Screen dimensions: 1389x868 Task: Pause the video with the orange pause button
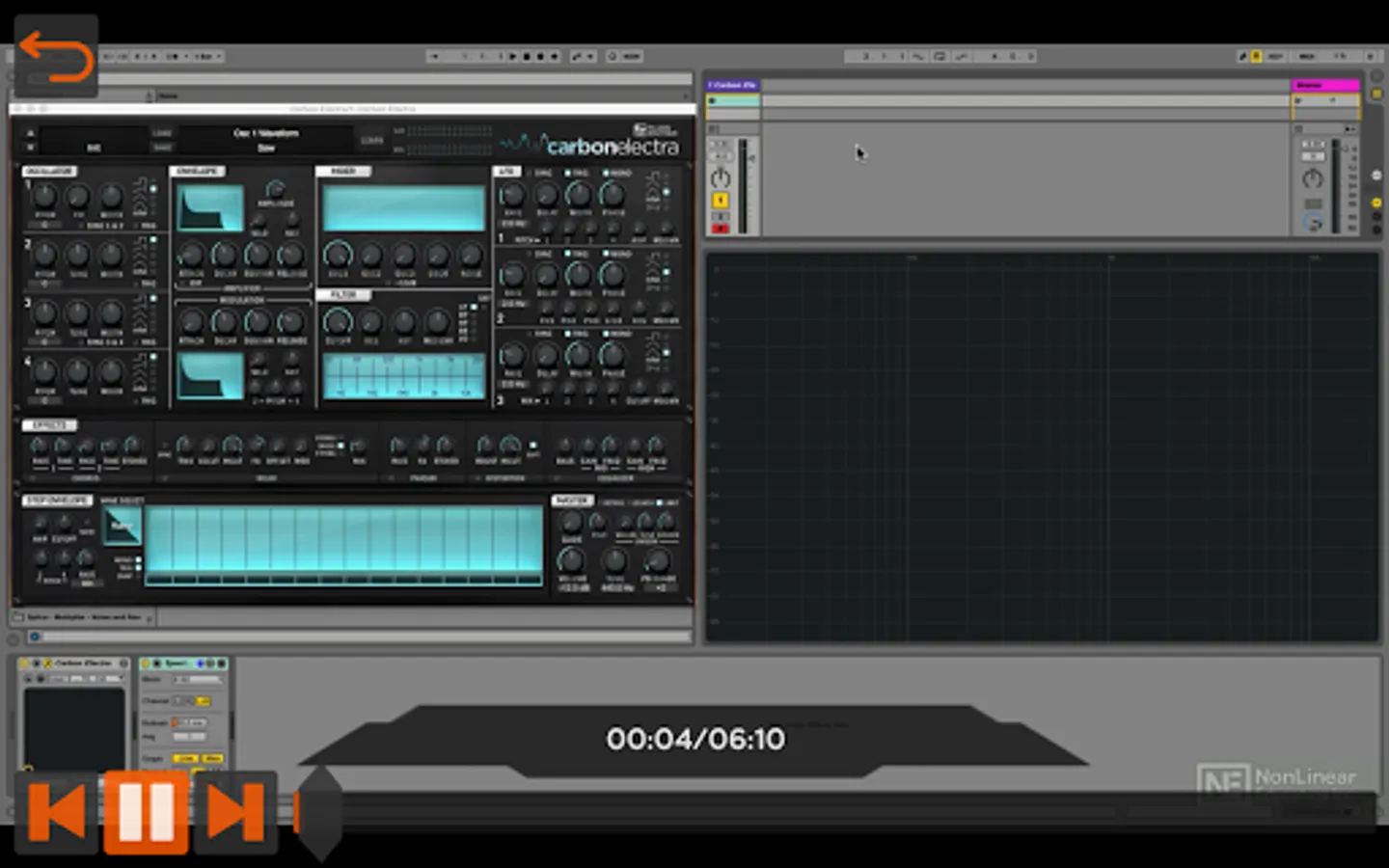point(146,812)
